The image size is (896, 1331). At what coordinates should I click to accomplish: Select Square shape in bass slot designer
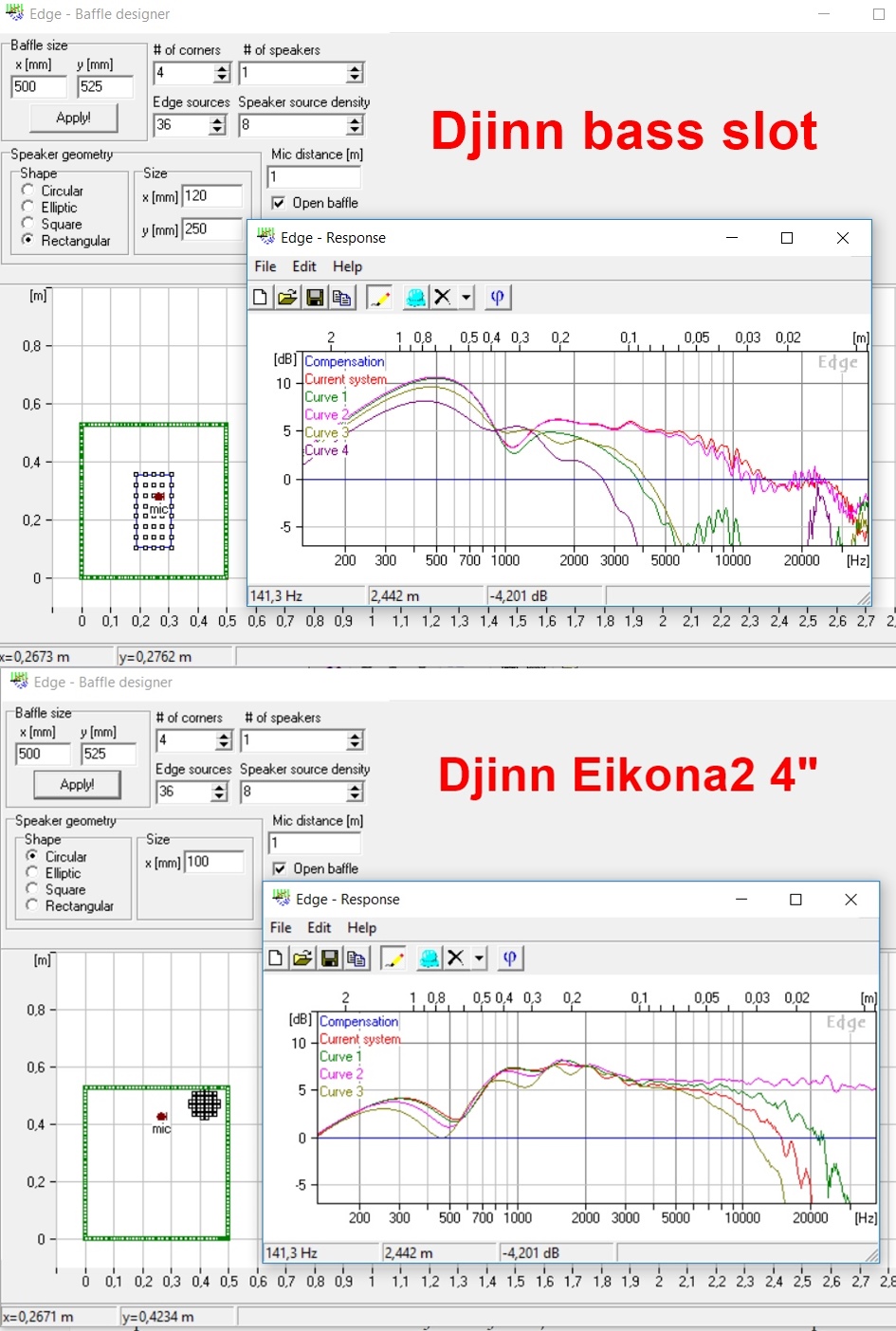28,224
